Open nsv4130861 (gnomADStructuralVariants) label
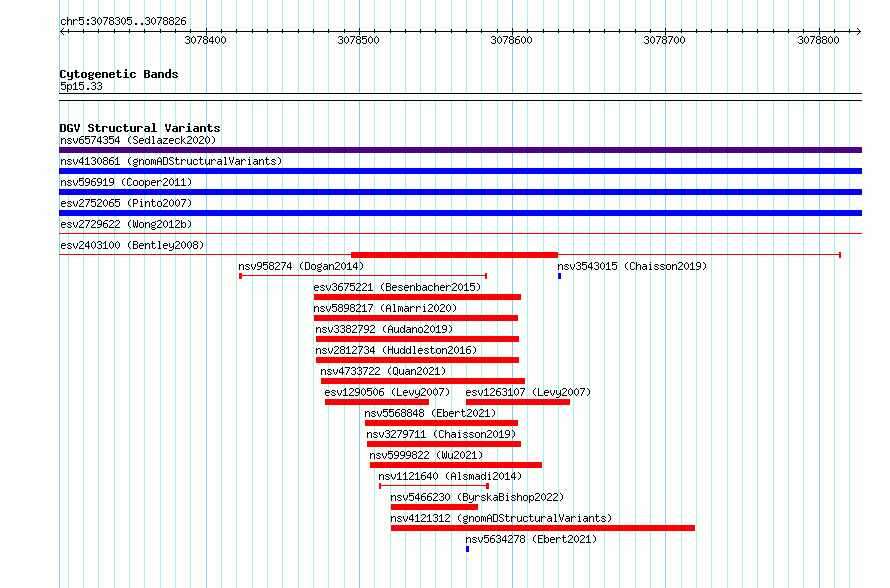This screenshot has height=588, width=890. click(x=171, y=161)
